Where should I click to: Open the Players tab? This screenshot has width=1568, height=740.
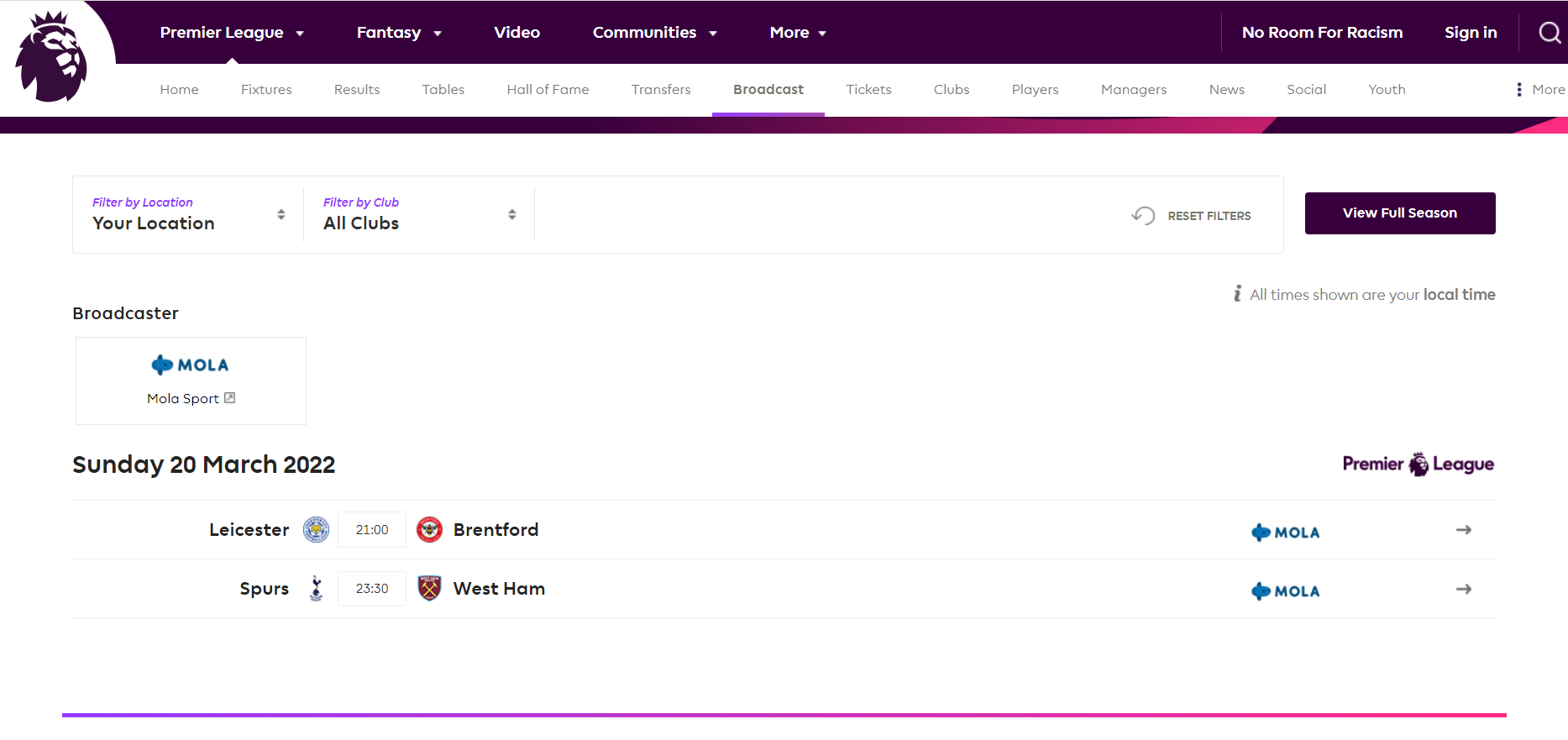[1035, 90]
